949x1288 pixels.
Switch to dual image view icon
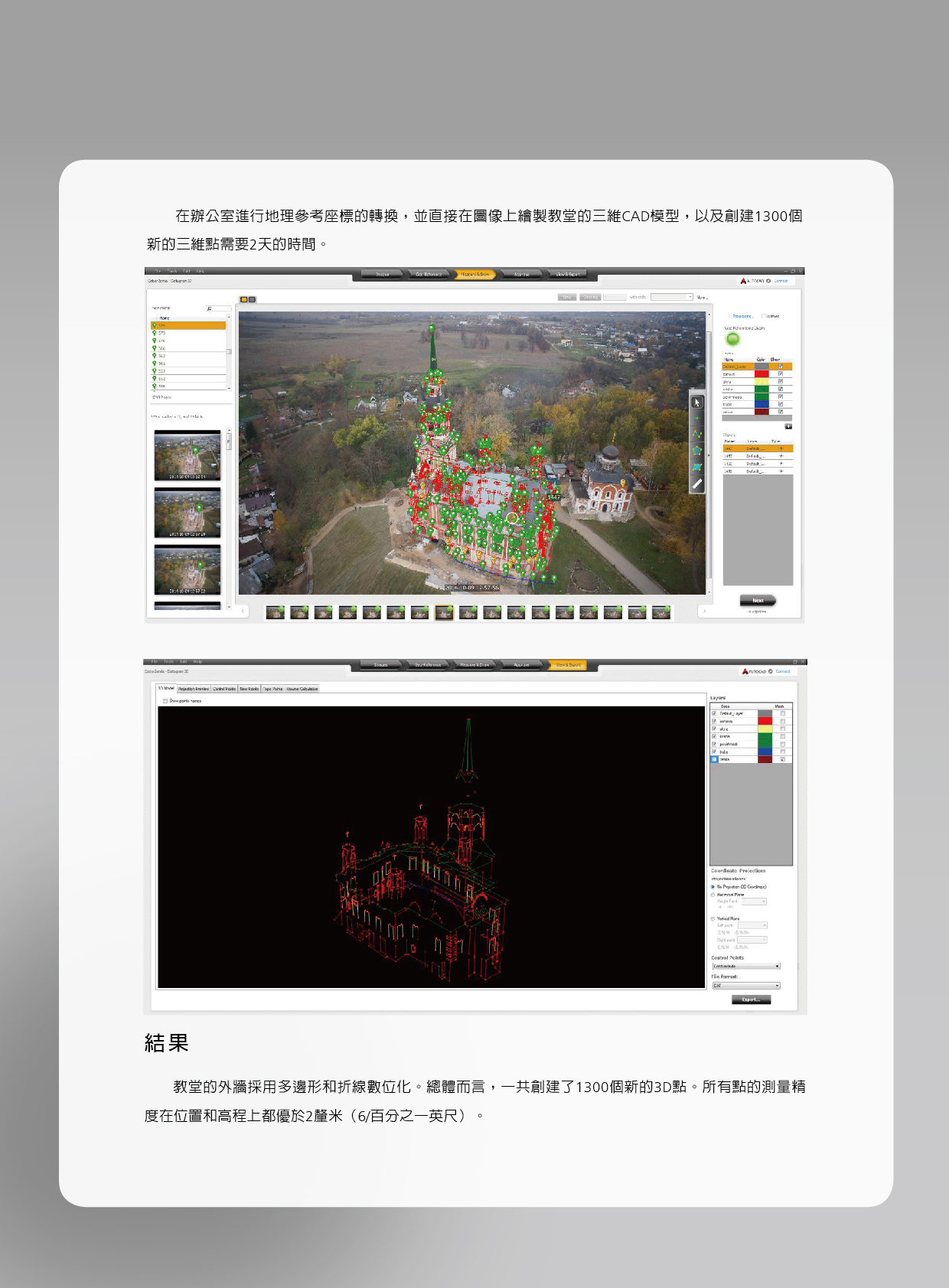click(252, 299)
